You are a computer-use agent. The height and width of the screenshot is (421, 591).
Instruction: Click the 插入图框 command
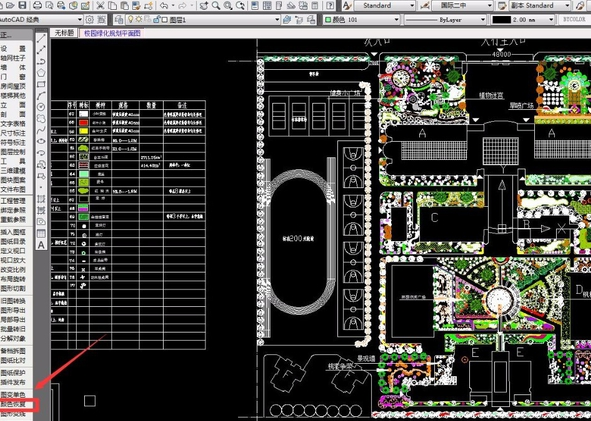(x=13, y=232)
